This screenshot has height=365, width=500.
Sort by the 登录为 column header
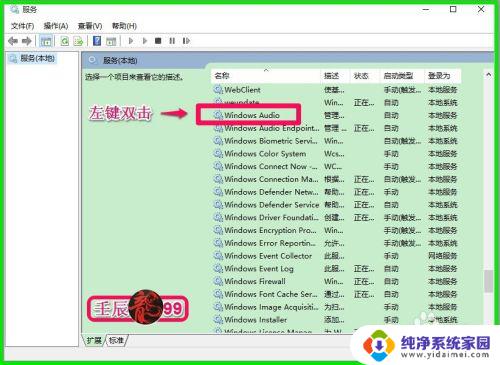tap(443, 76)
